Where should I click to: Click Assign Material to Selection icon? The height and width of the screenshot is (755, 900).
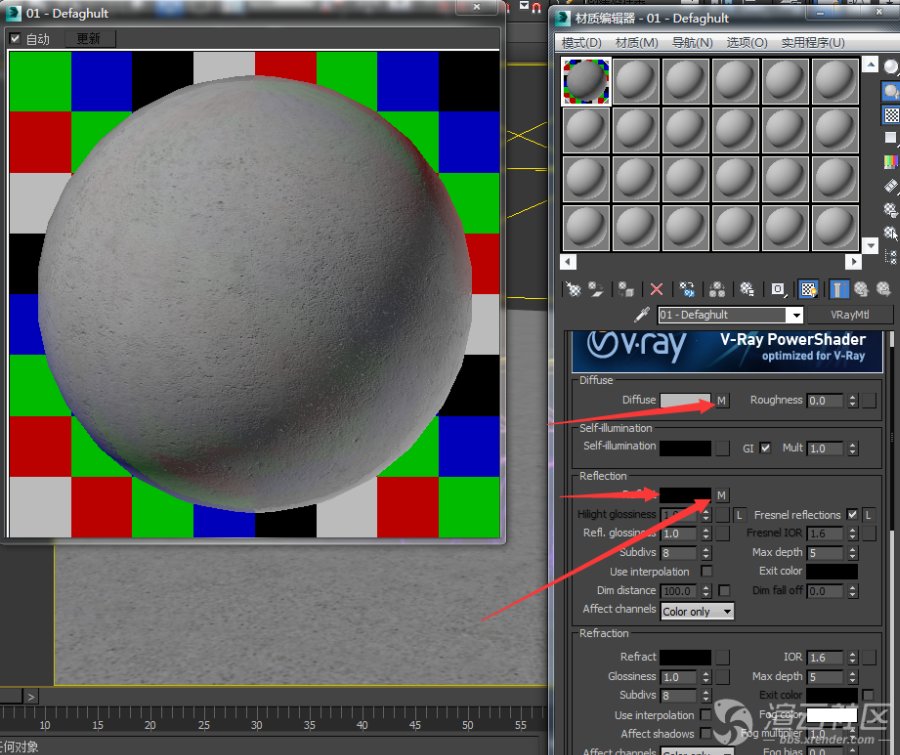click(x=626, y=289)
